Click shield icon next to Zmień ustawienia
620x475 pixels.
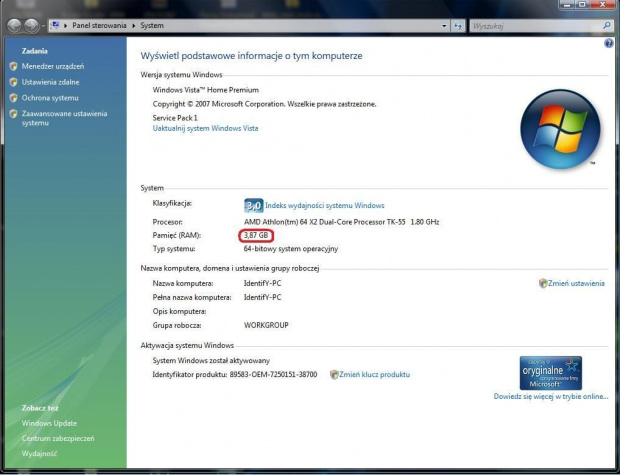[x=543, y=284]
